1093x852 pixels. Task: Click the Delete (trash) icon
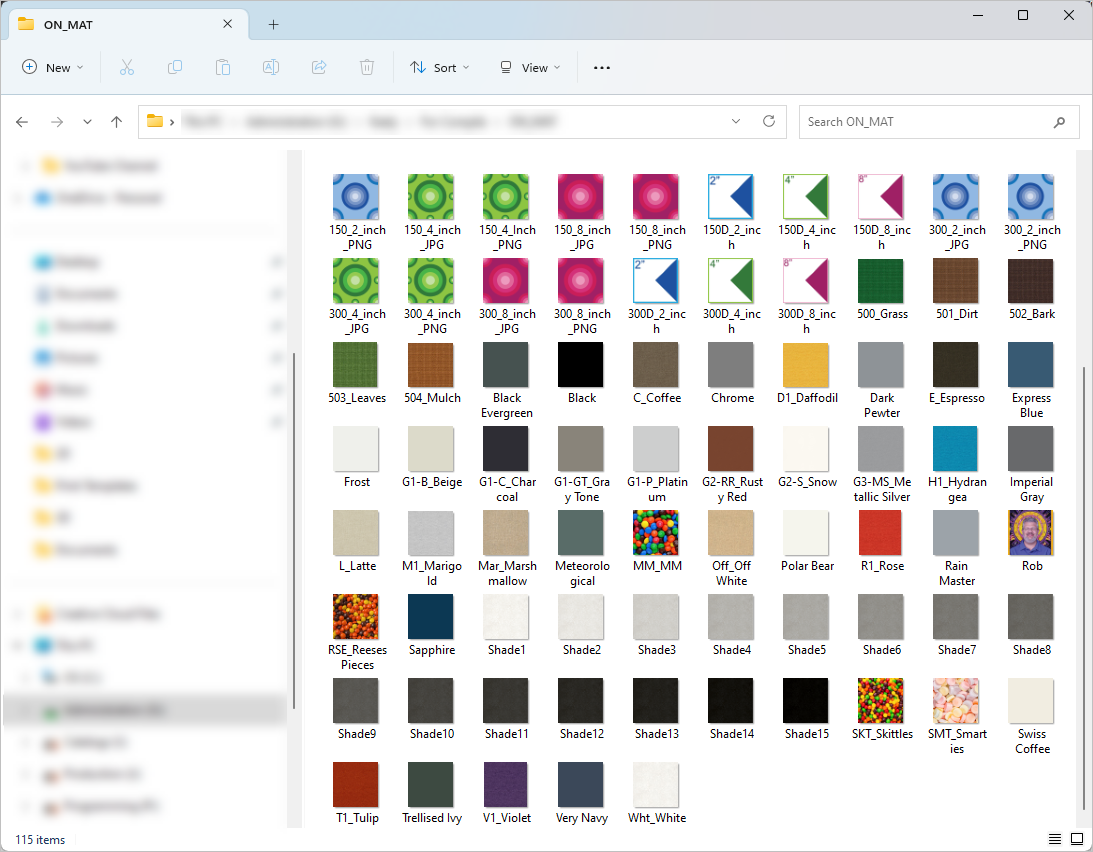coord(366,67)
